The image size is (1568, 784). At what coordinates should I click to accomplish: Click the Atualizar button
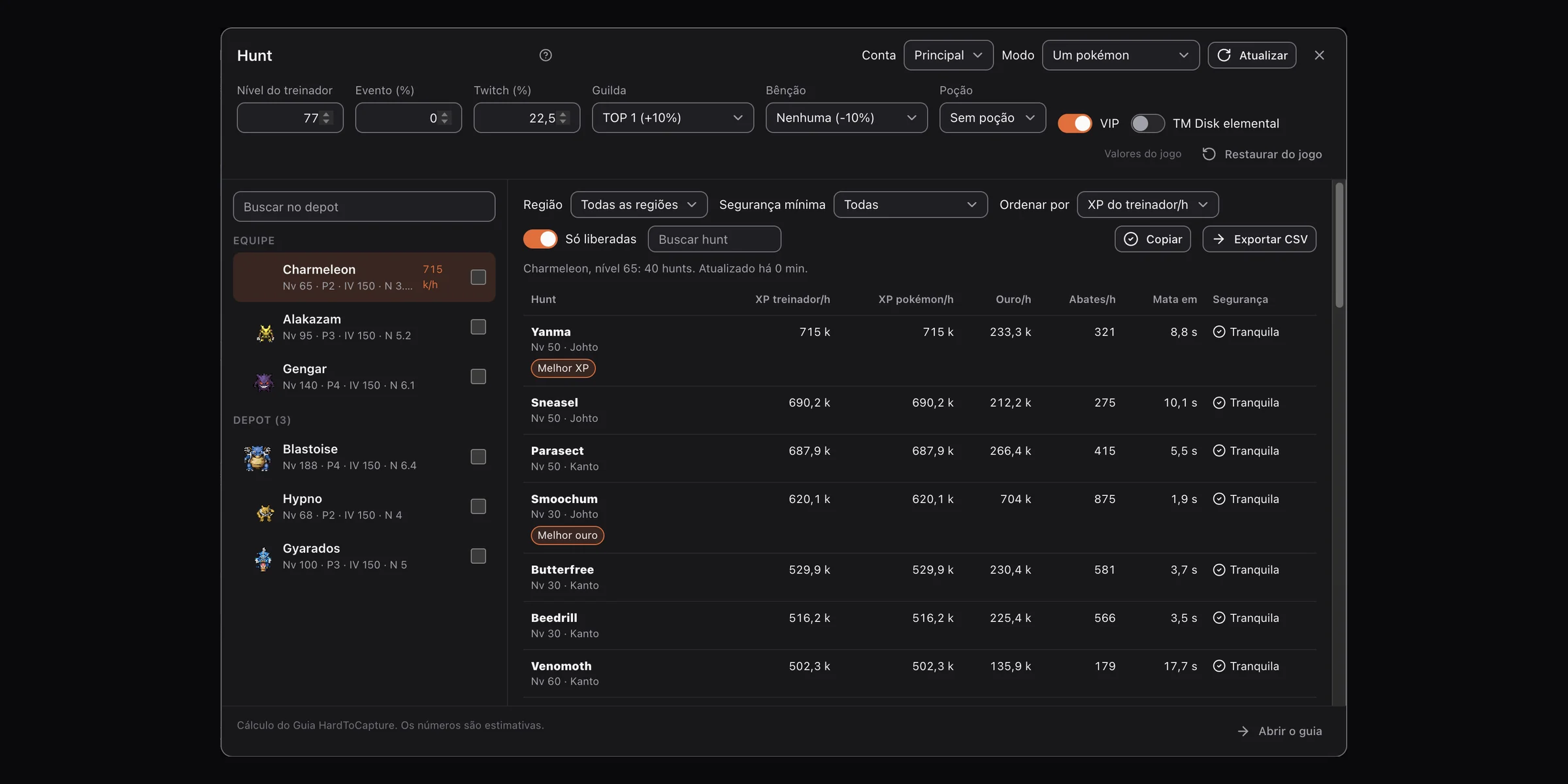(x=1252, y=56)
